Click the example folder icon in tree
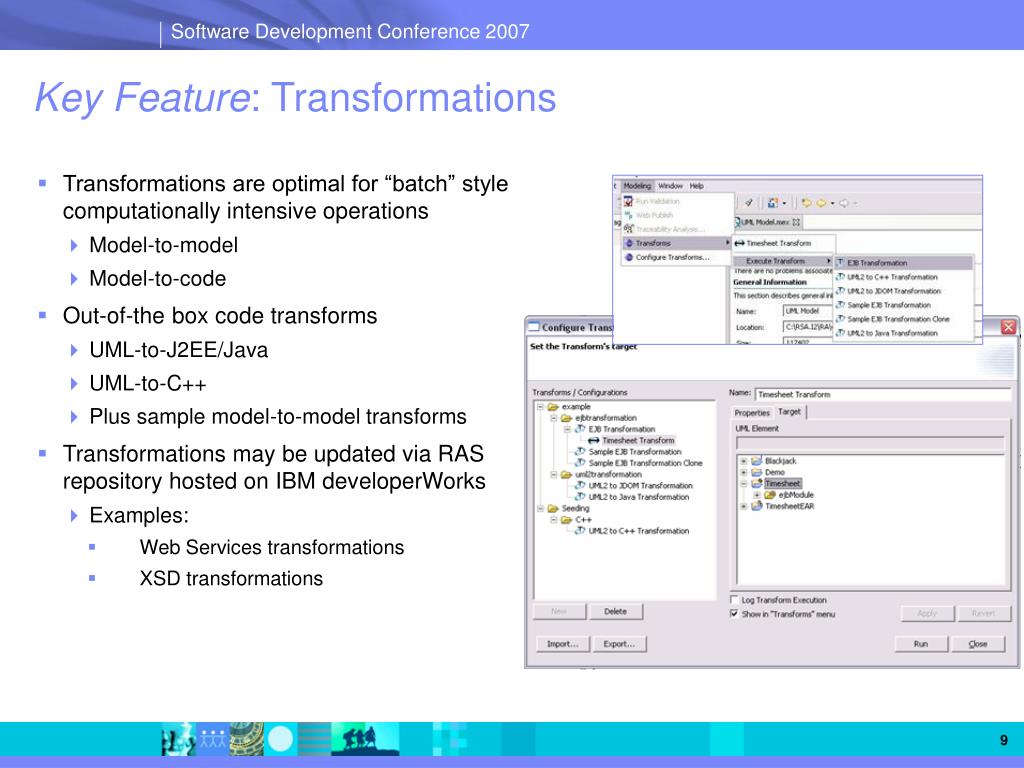 pos(552,407)
